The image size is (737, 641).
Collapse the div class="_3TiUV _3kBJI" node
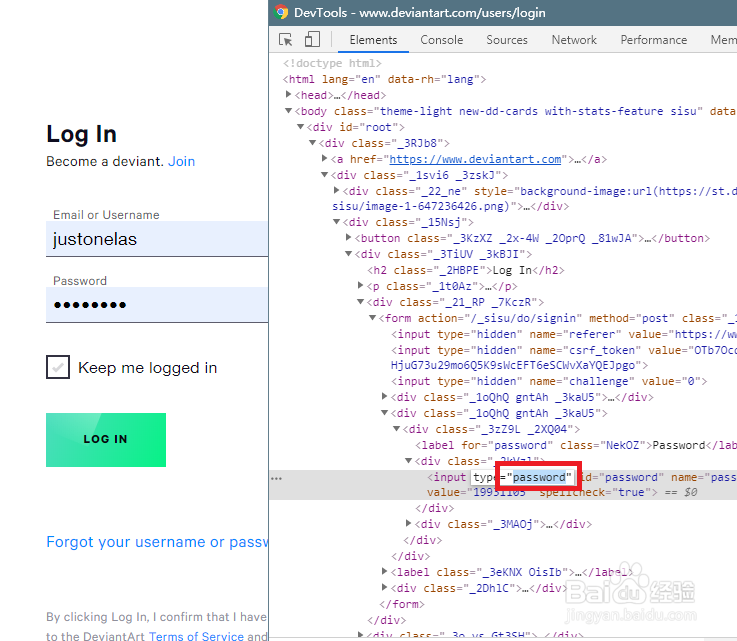click(348, 254)
